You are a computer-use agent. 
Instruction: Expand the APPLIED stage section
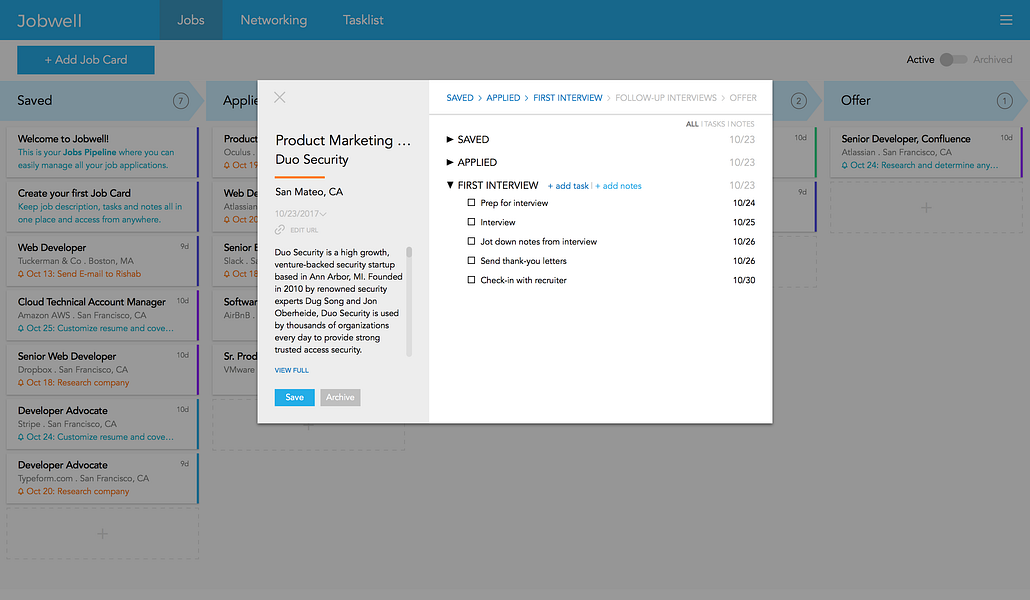pos(450,162)
